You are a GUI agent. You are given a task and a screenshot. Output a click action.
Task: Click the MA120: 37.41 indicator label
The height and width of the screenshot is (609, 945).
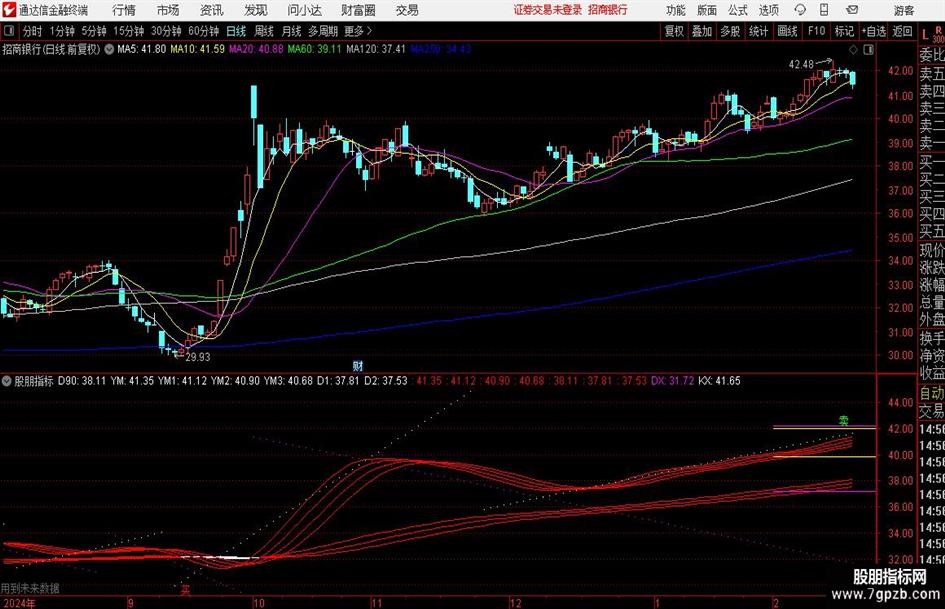(x=376, y=49)
